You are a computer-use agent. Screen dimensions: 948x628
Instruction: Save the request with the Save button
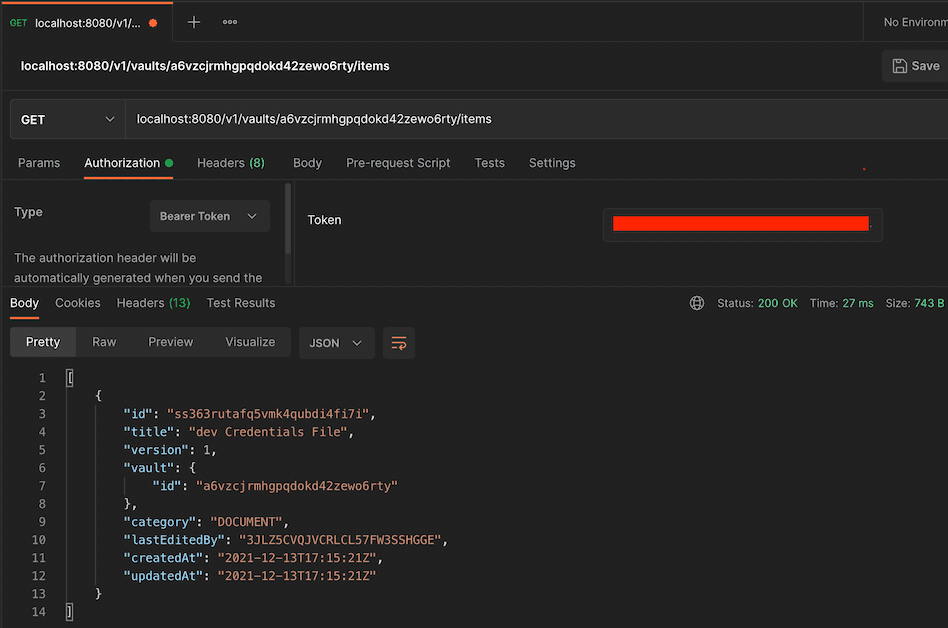pos(915,66)
